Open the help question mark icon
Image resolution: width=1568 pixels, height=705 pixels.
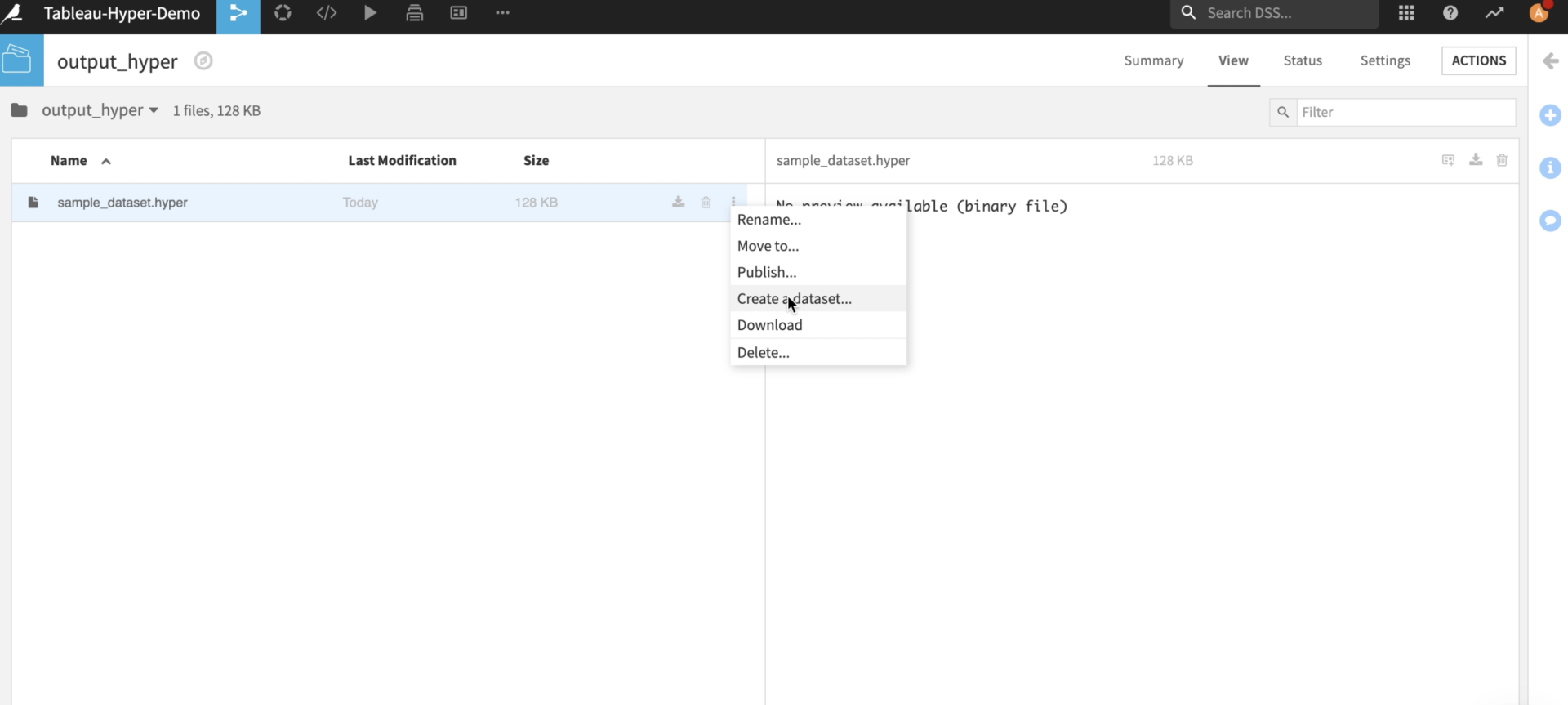coord(1450,13)
